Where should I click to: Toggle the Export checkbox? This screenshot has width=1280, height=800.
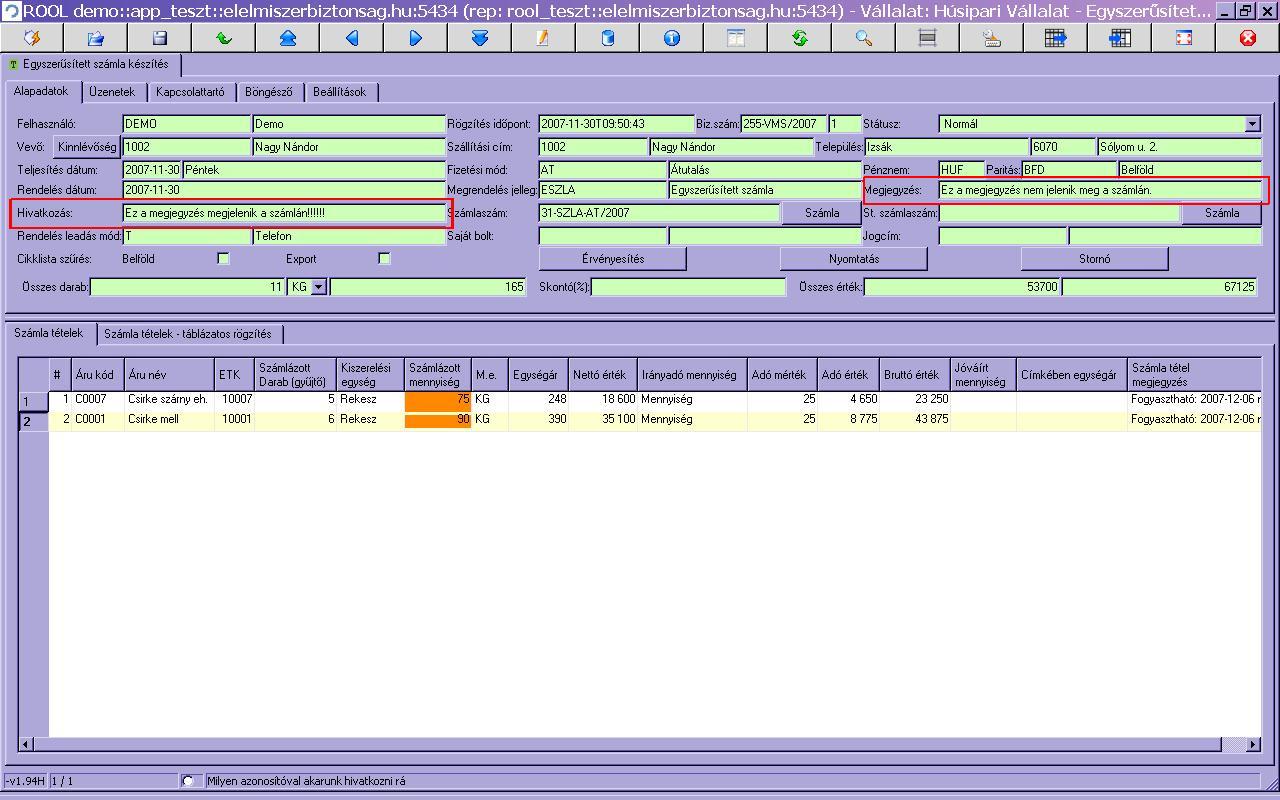tap(384, 259)
